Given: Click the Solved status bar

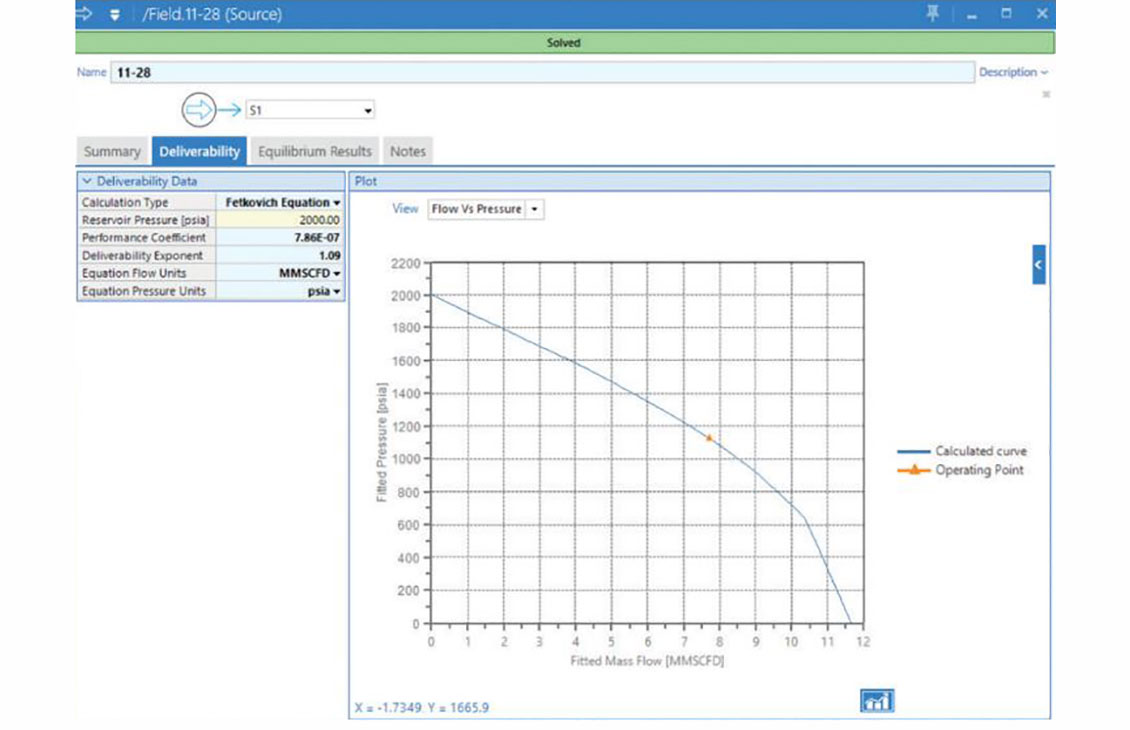Looking at the screenshot, I should [x=565, y=43].
